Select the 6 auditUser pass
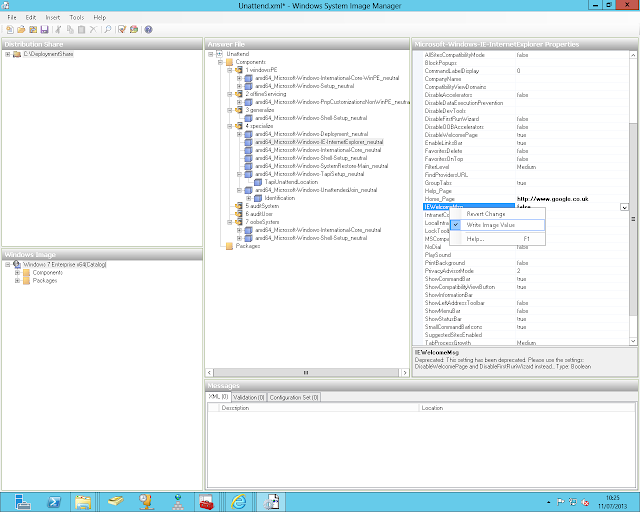The image size is (640, 512). coord(259,214)
